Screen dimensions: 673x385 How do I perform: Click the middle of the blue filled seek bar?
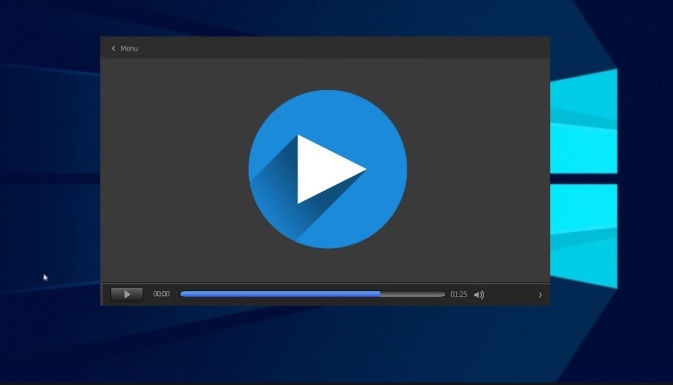tap(280, 294)
